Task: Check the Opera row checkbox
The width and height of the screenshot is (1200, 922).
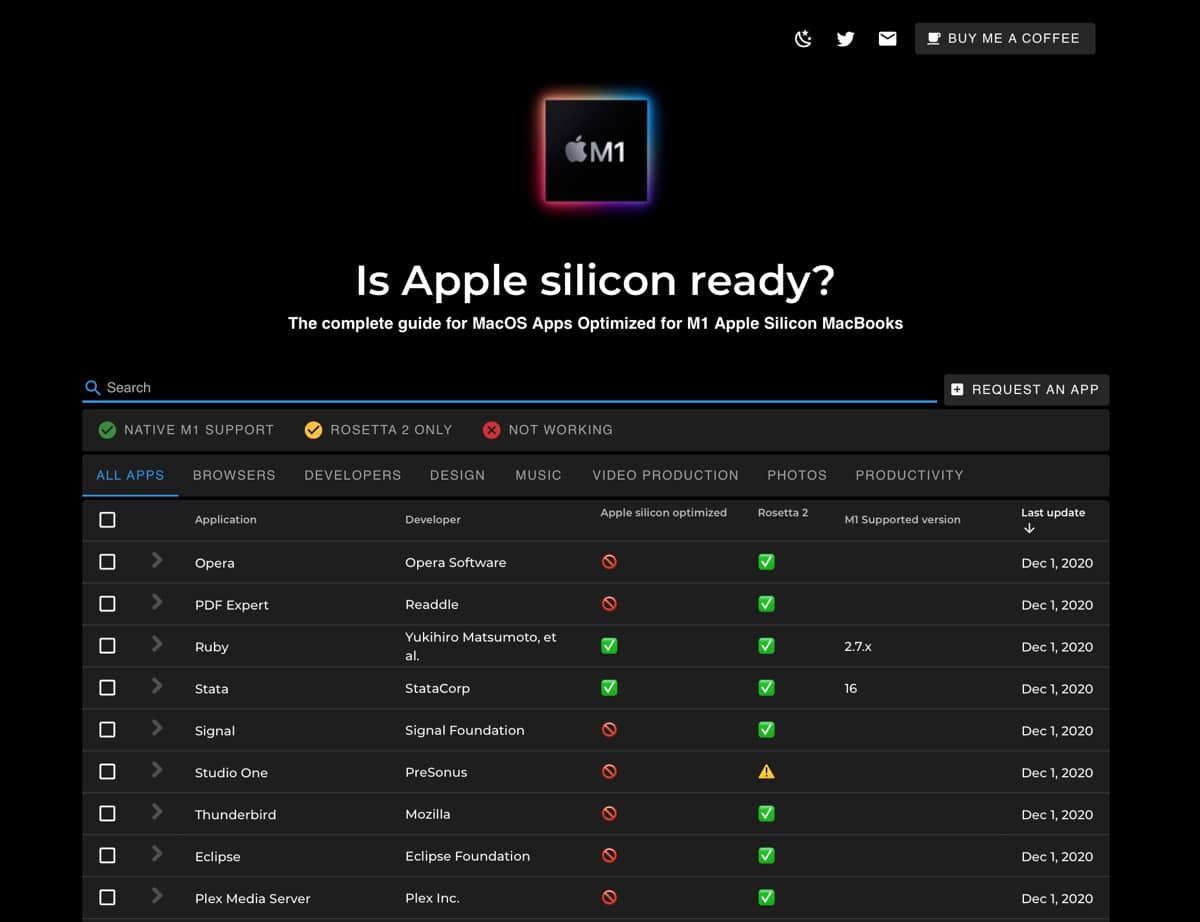Action: click(x=107, y=562)
